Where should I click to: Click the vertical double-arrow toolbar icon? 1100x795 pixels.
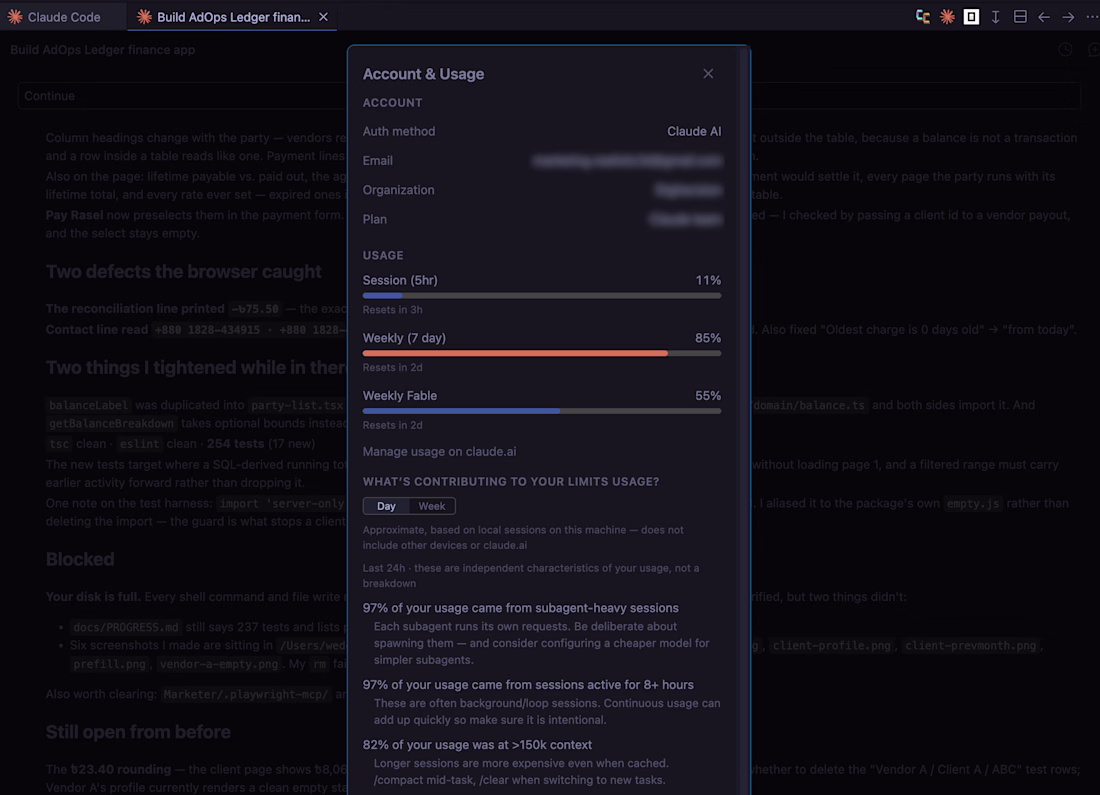coord(995,17)
